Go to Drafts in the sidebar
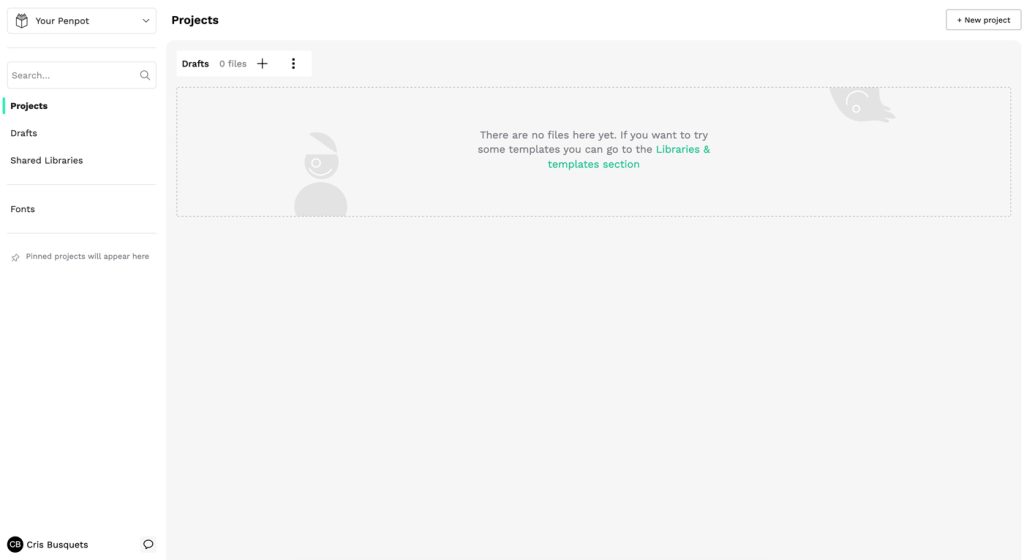Viewport: 1024px width, 560px height. coord(24,133)
